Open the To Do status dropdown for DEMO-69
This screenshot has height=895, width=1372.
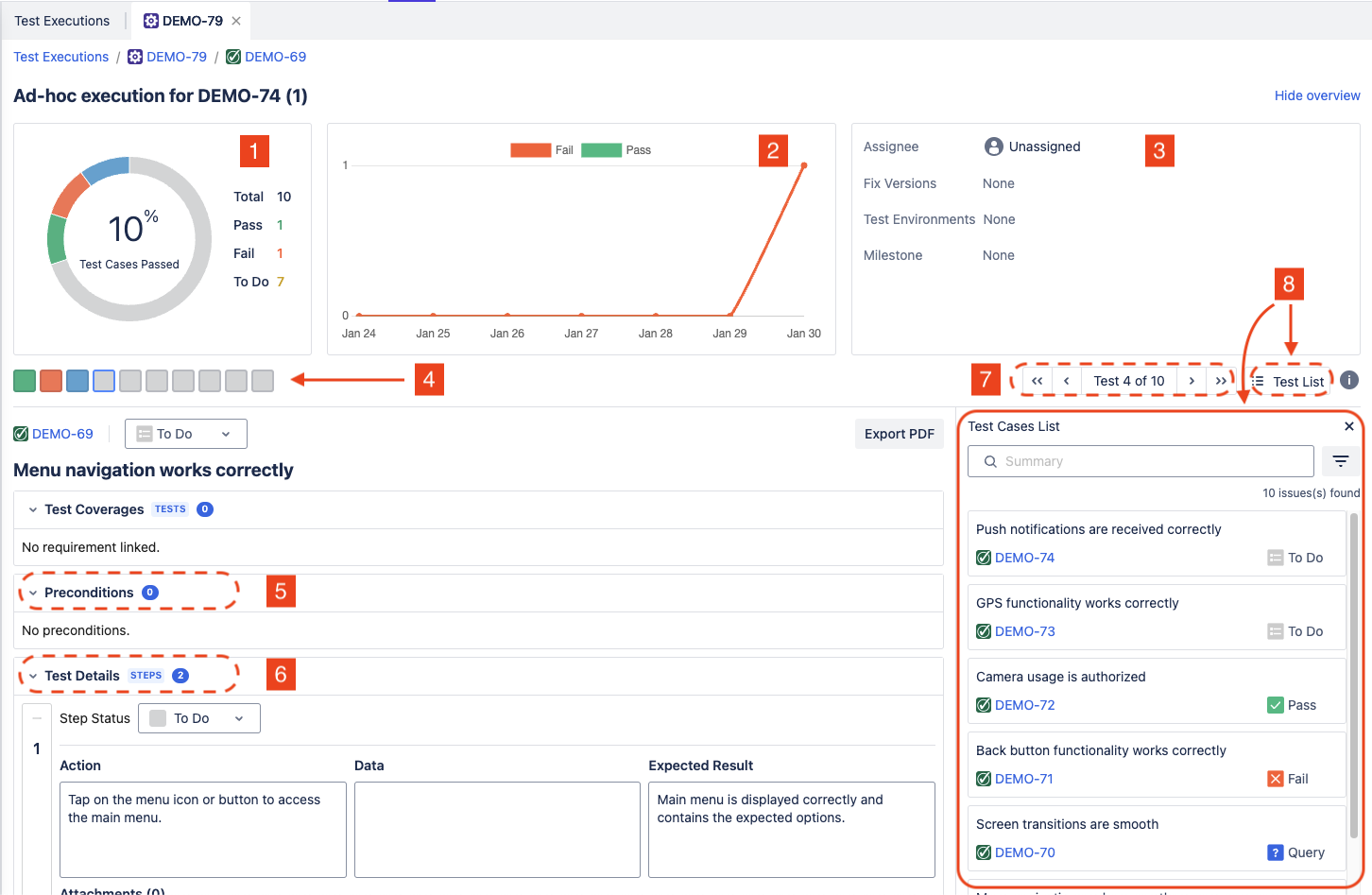click(185, 434)
